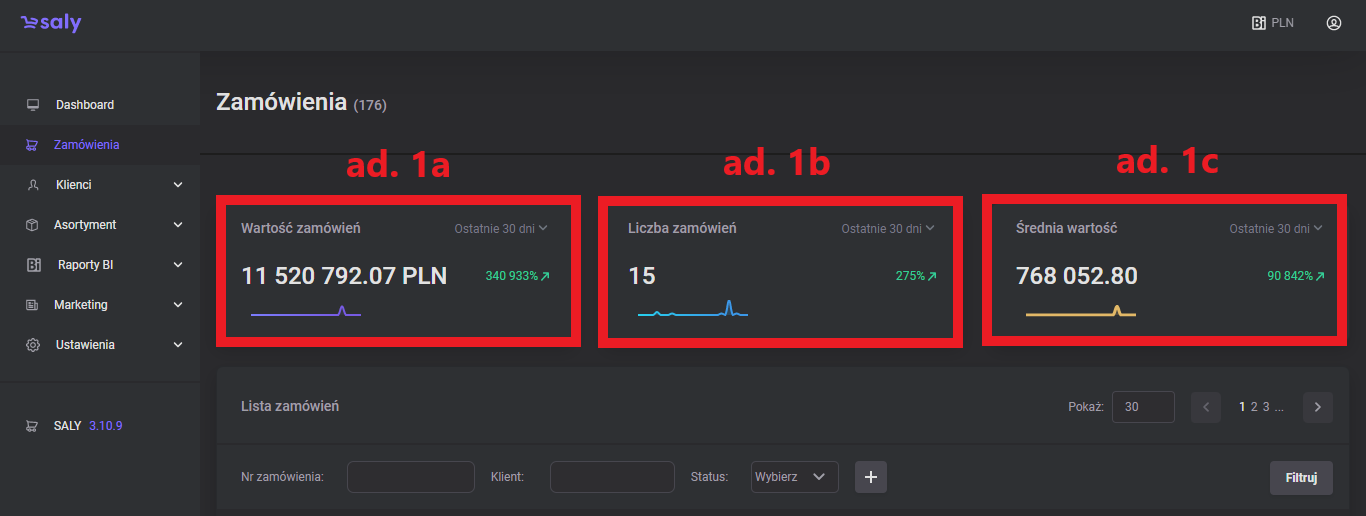Click the Ustawienia gear icon
The width and height of the screenshot is (1366, 516).
pos(33,345)
